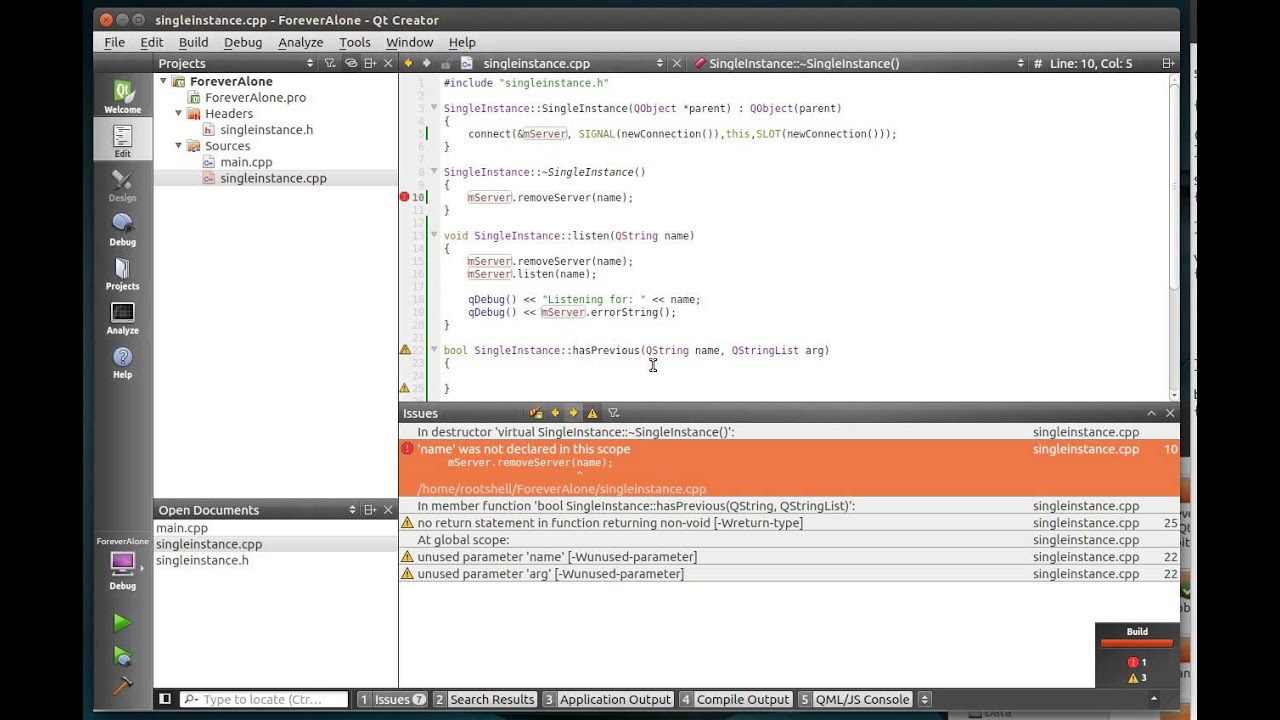The width and height of the screenshot is (1280, 720).
Task: Run the project with green arrow
Action: [x=122, y=623]
